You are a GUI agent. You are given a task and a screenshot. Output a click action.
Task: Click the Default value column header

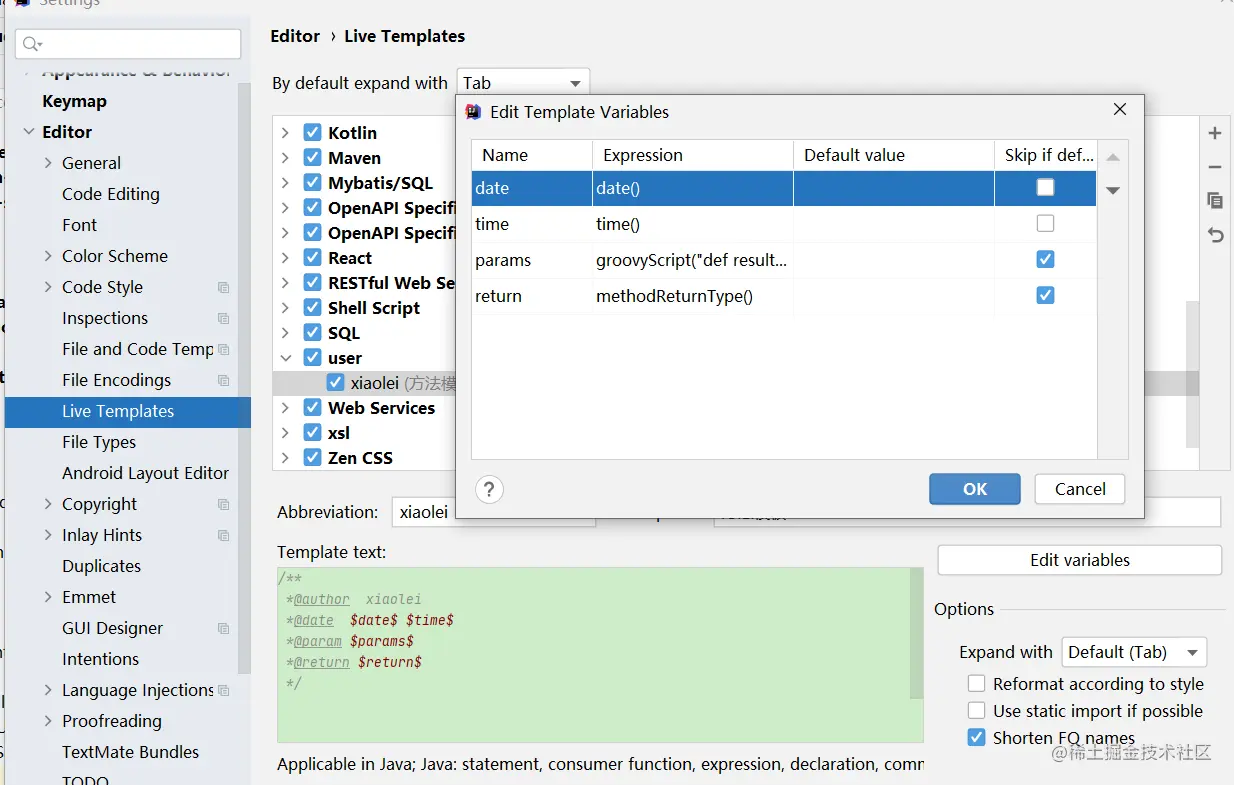click(x=894, y=155)
